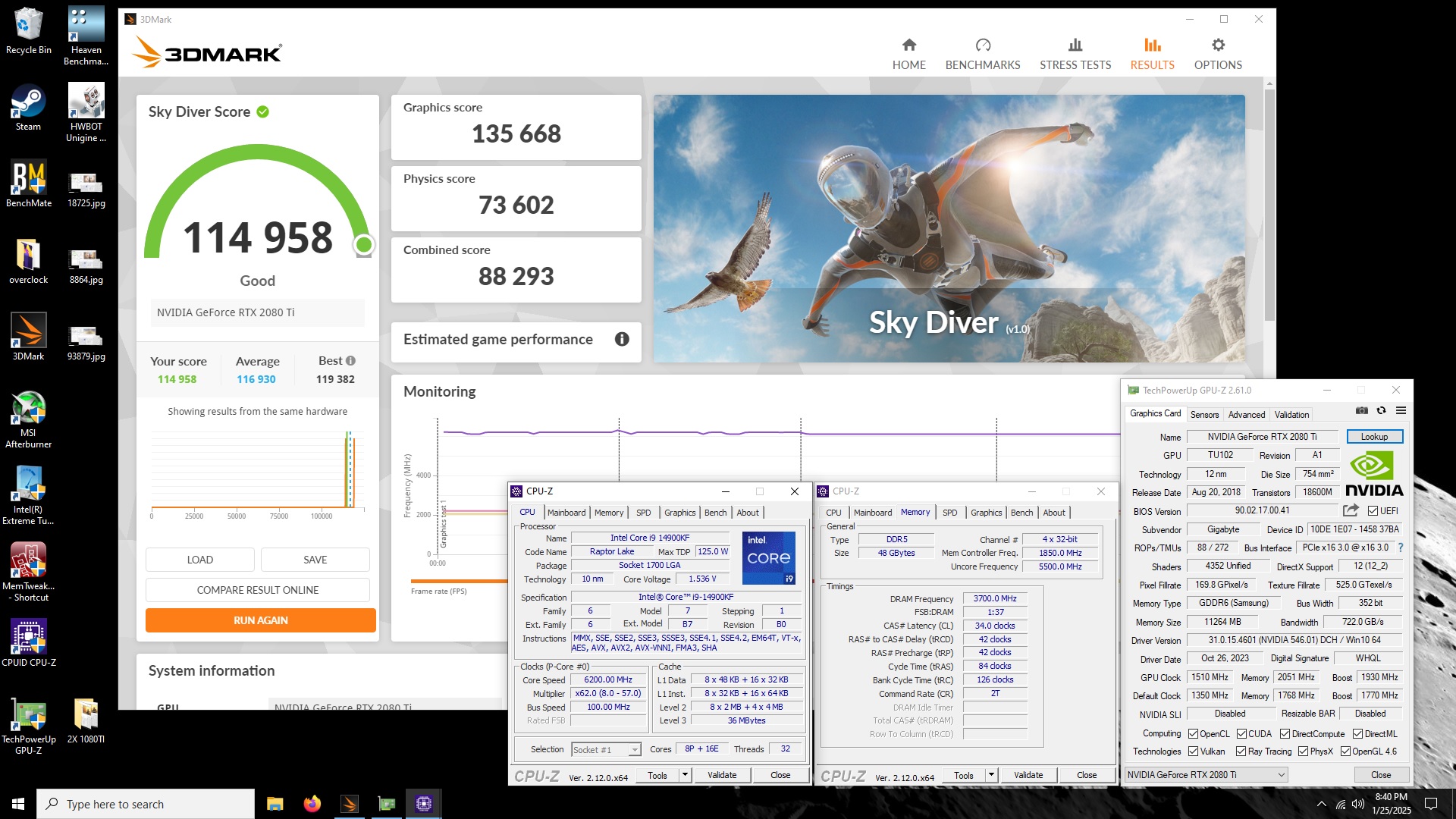Image resolution: width=1456 pixels, height=819 pixels.
Task: Show hidden system tray icons chevron
Action: (1322, 804)
